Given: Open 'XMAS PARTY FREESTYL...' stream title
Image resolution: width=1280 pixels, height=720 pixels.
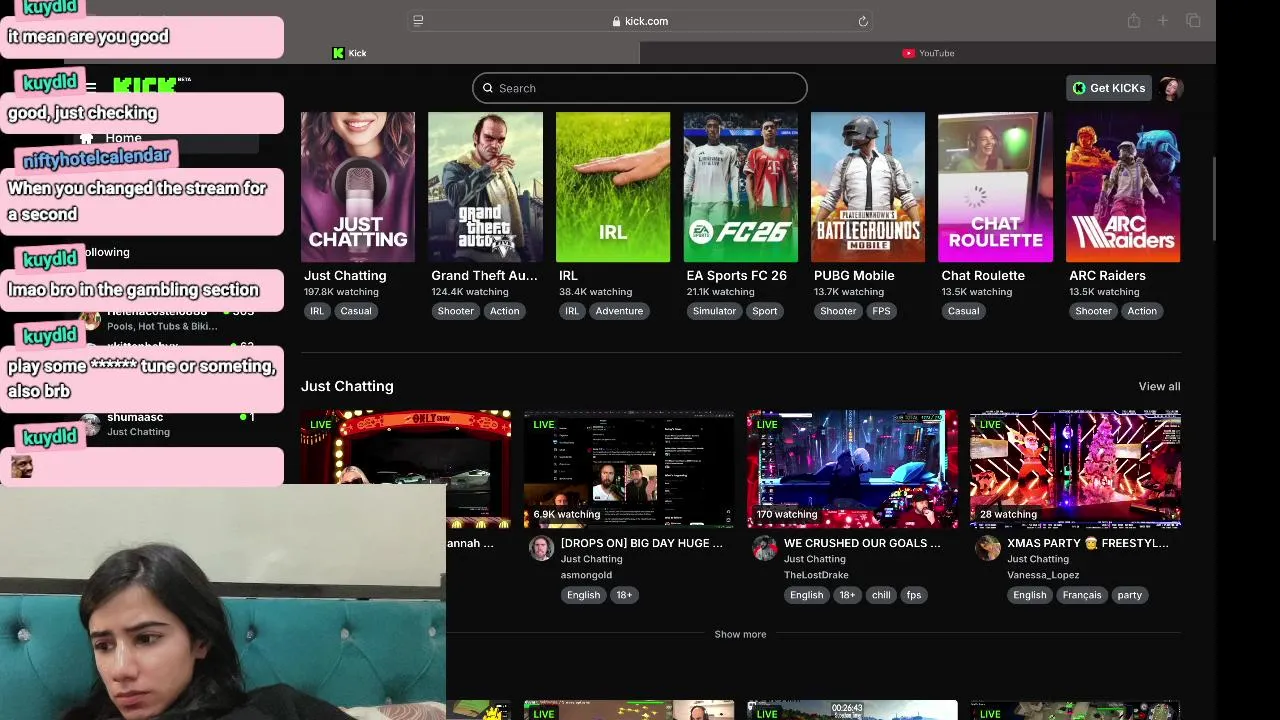Looking at the screenshot, I should pyautogui.click(x=1088, y=543).
